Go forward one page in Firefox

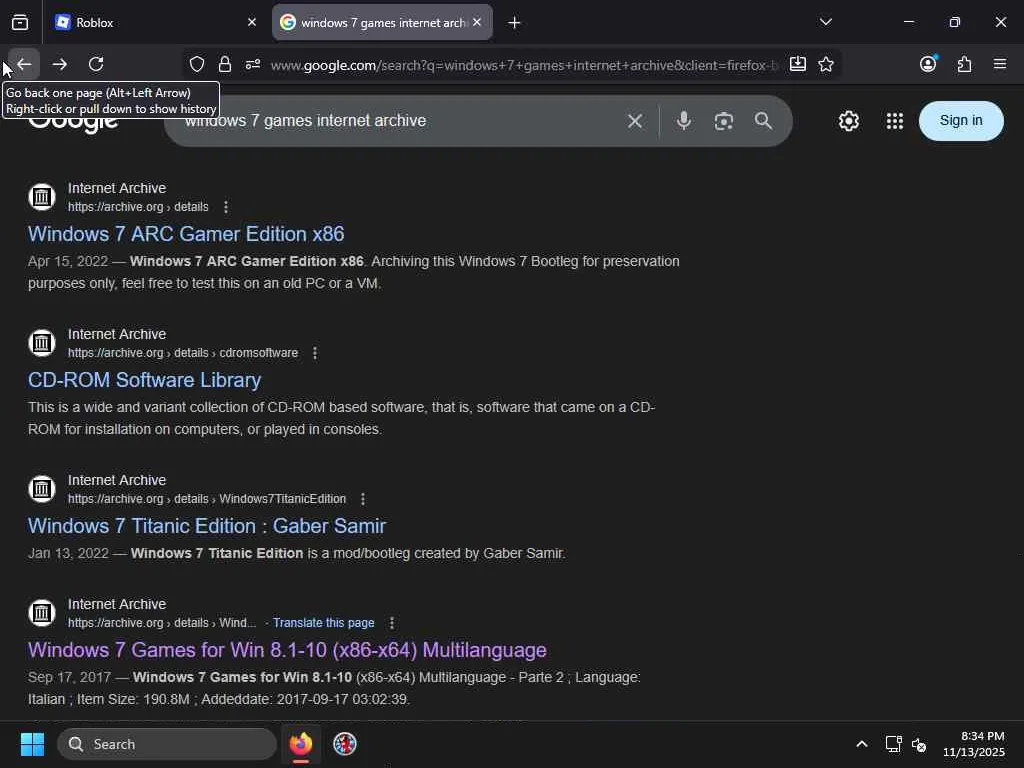(59, 64)
